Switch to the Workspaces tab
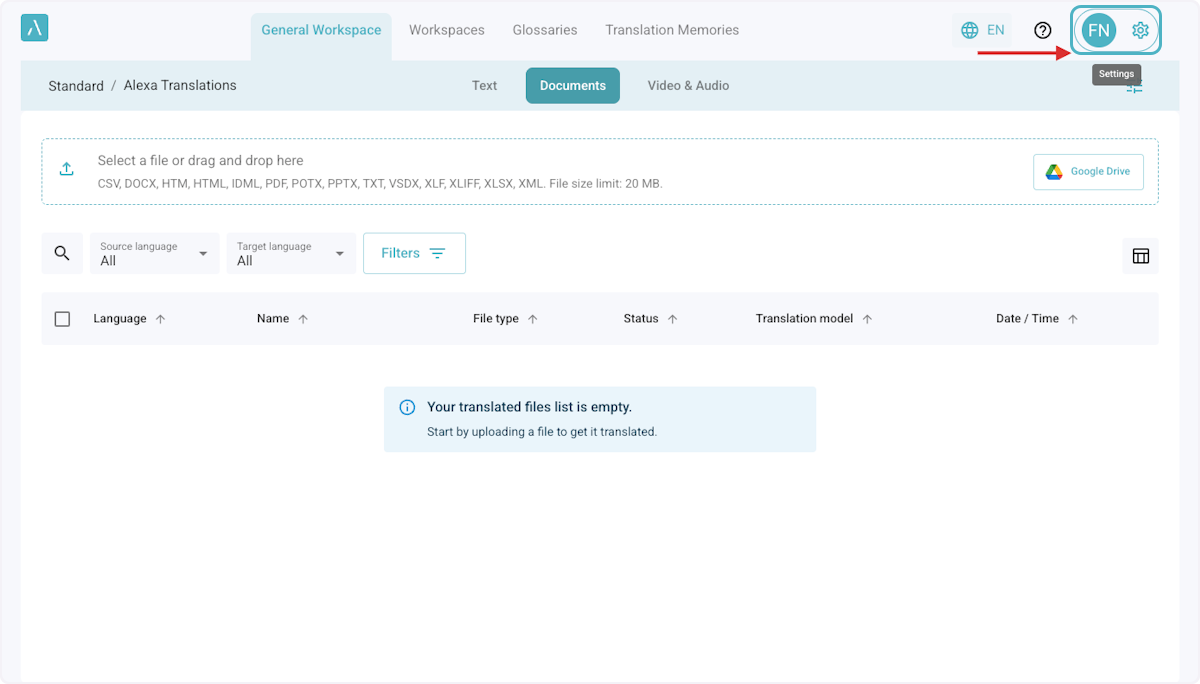Viewport: 1200px width, 684px height. 446,30
